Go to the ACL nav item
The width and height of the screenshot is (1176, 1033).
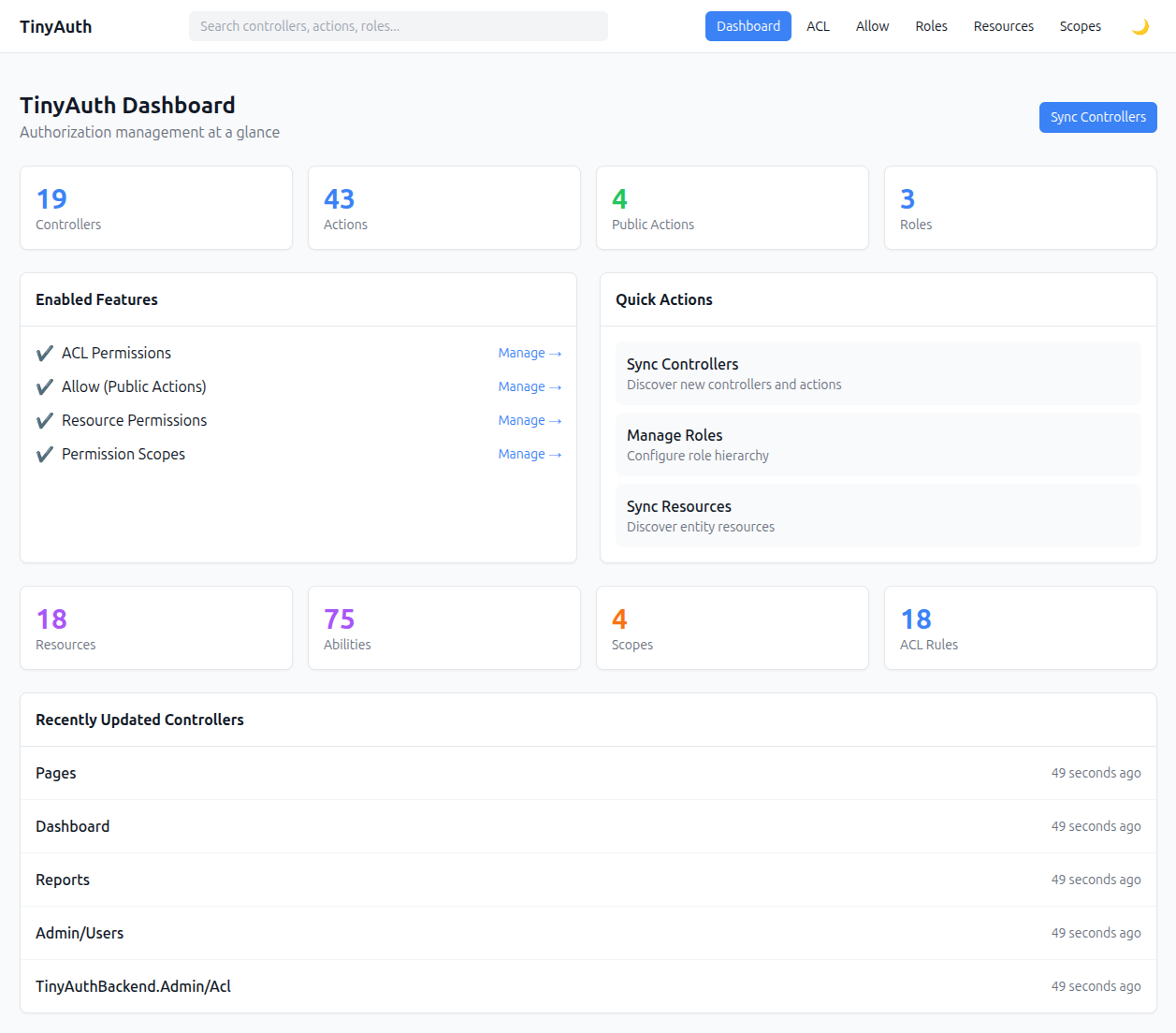[x=818, y=26]
